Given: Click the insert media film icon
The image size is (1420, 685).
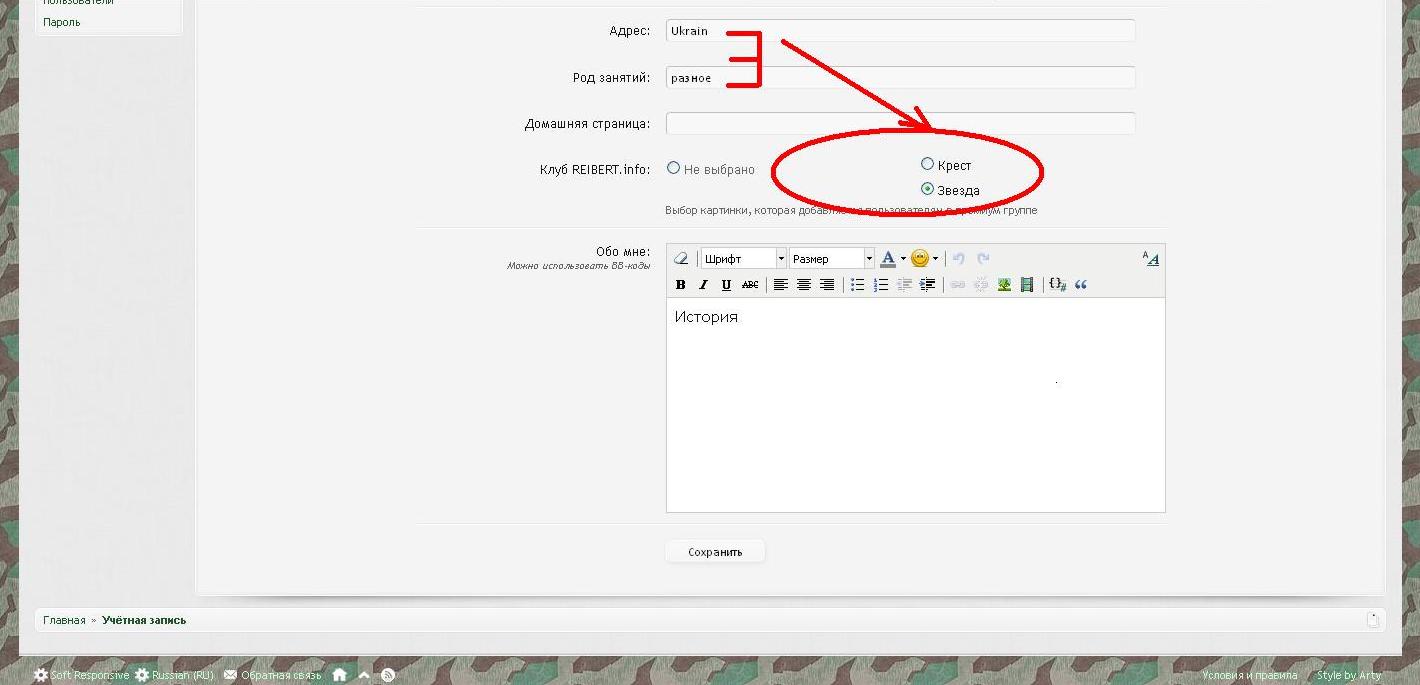Looking at the screenshot, I should [x=1027, y=285].
